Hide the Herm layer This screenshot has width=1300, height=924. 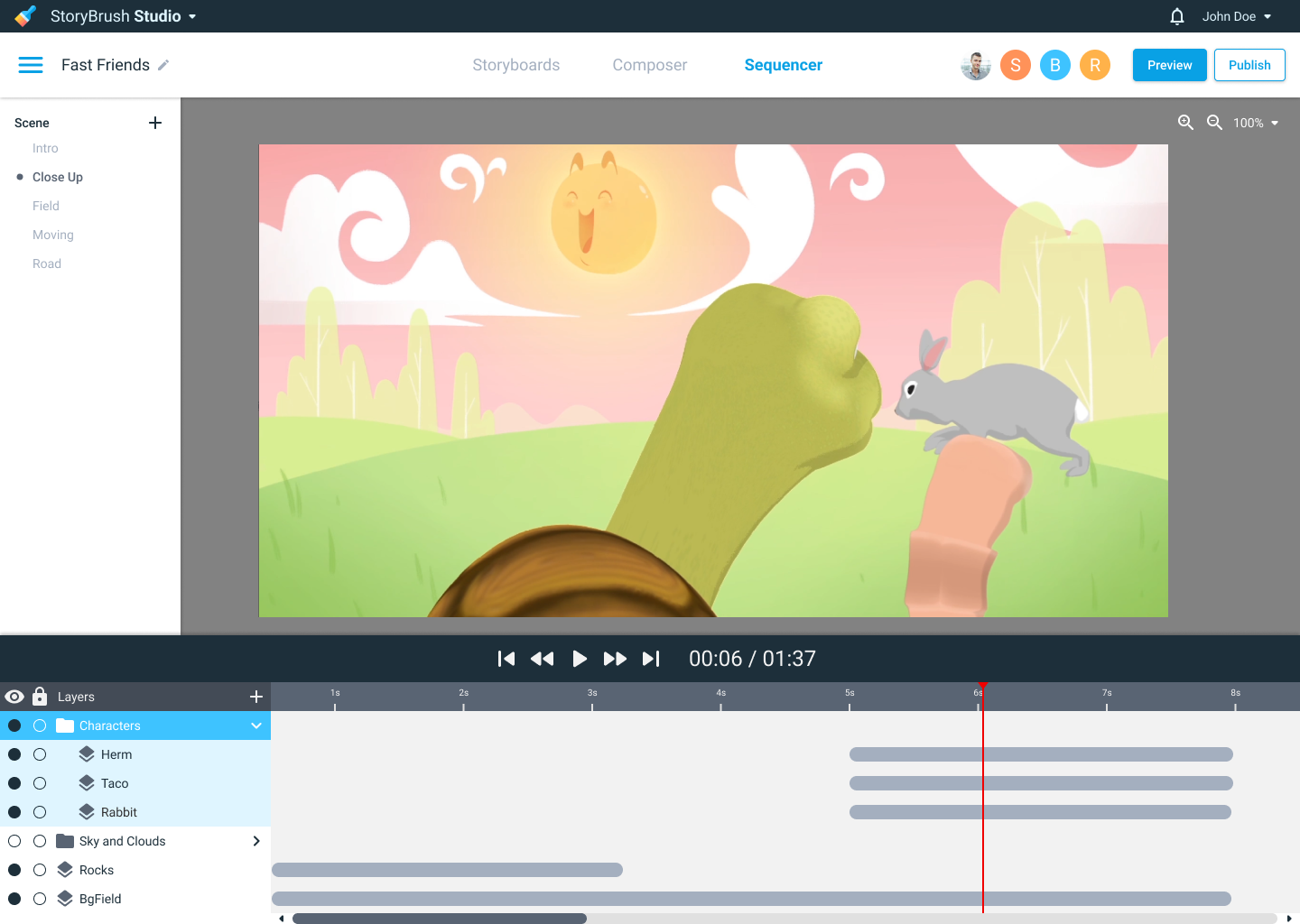tap(14, 754)
